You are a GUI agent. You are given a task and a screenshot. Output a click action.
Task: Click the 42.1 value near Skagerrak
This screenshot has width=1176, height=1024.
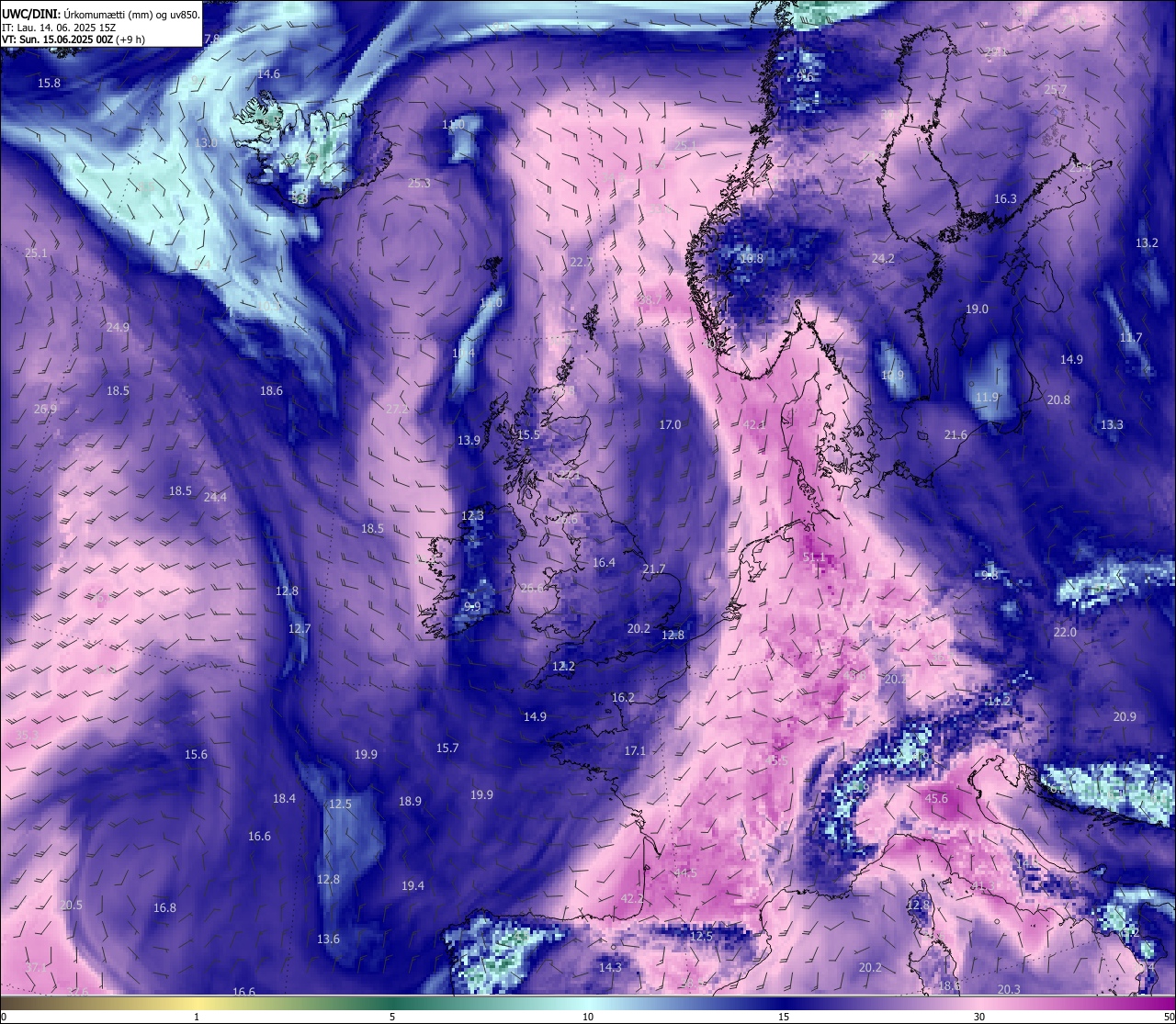754,424
